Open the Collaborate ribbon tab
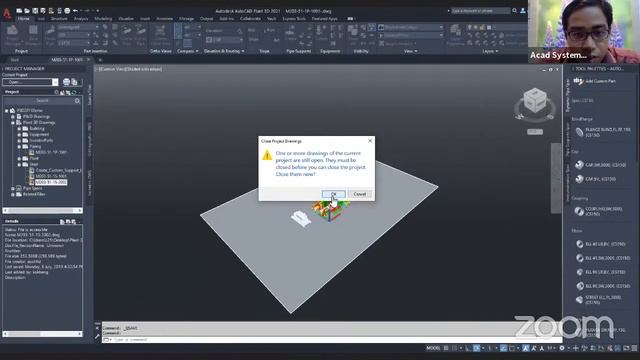The height and width of the screenshot is (360, 640). click(x=250, y=19)
